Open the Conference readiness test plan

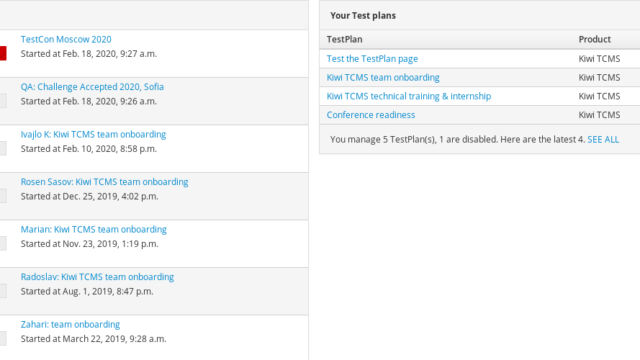[370, 115]
